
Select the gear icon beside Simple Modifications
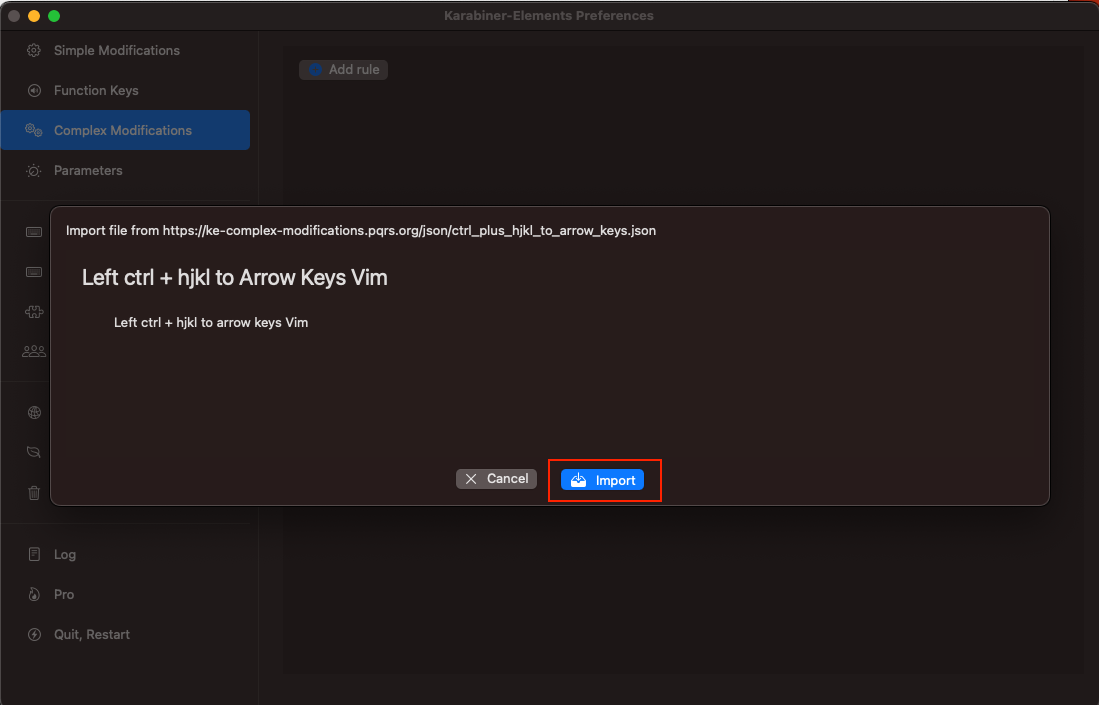click(x=33, y=50)
